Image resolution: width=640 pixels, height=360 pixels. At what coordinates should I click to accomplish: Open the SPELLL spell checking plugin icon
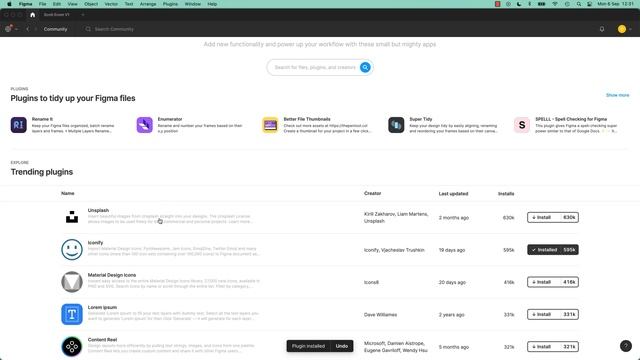(x=522, y=125)
